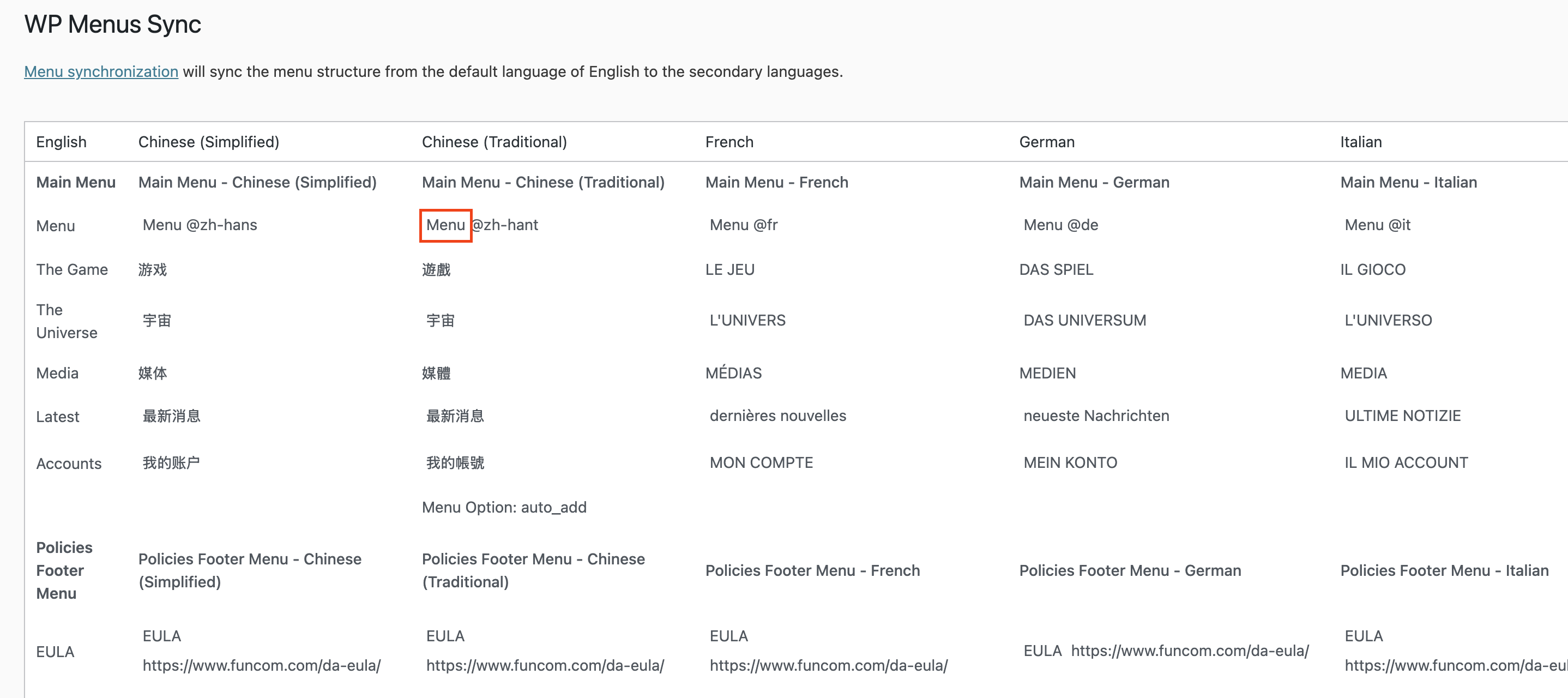1568x698 pixels.
Task: Click Policies Footer Menu - French
Action: [x=812, y=571]
